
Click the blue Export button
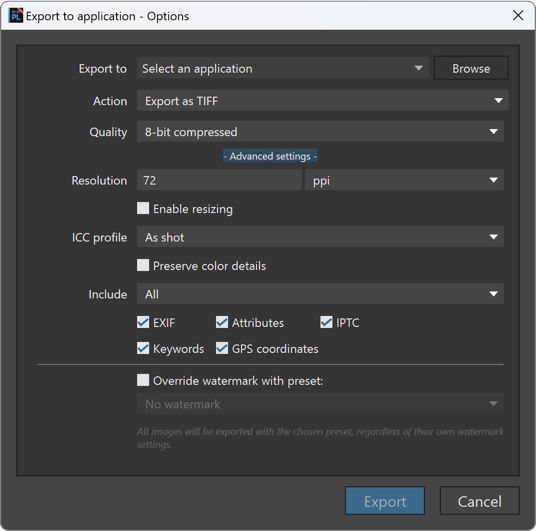point(385,501)
